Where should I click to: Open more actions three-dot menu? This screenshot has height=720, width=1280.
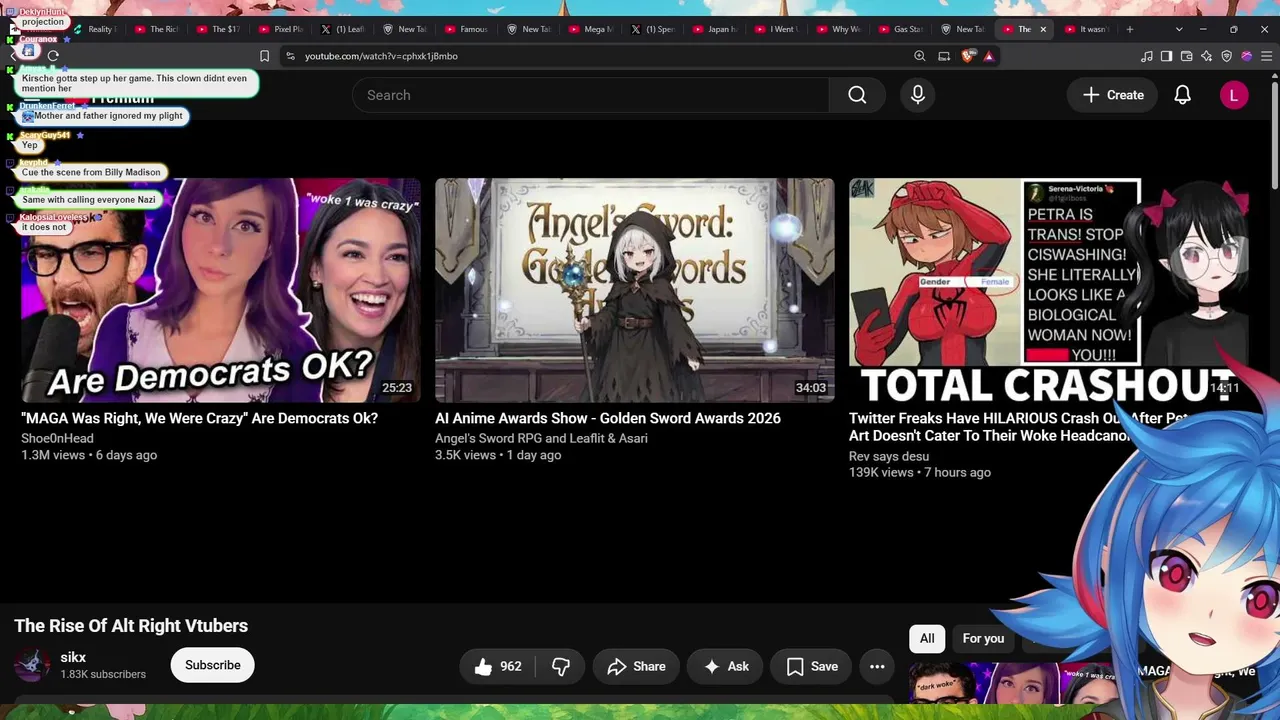tap(877, 666)
